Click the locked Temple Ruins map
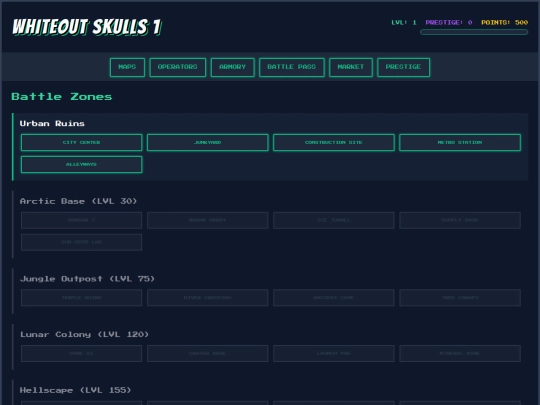Viewport: 540px width, 405px height. (81, 298)
